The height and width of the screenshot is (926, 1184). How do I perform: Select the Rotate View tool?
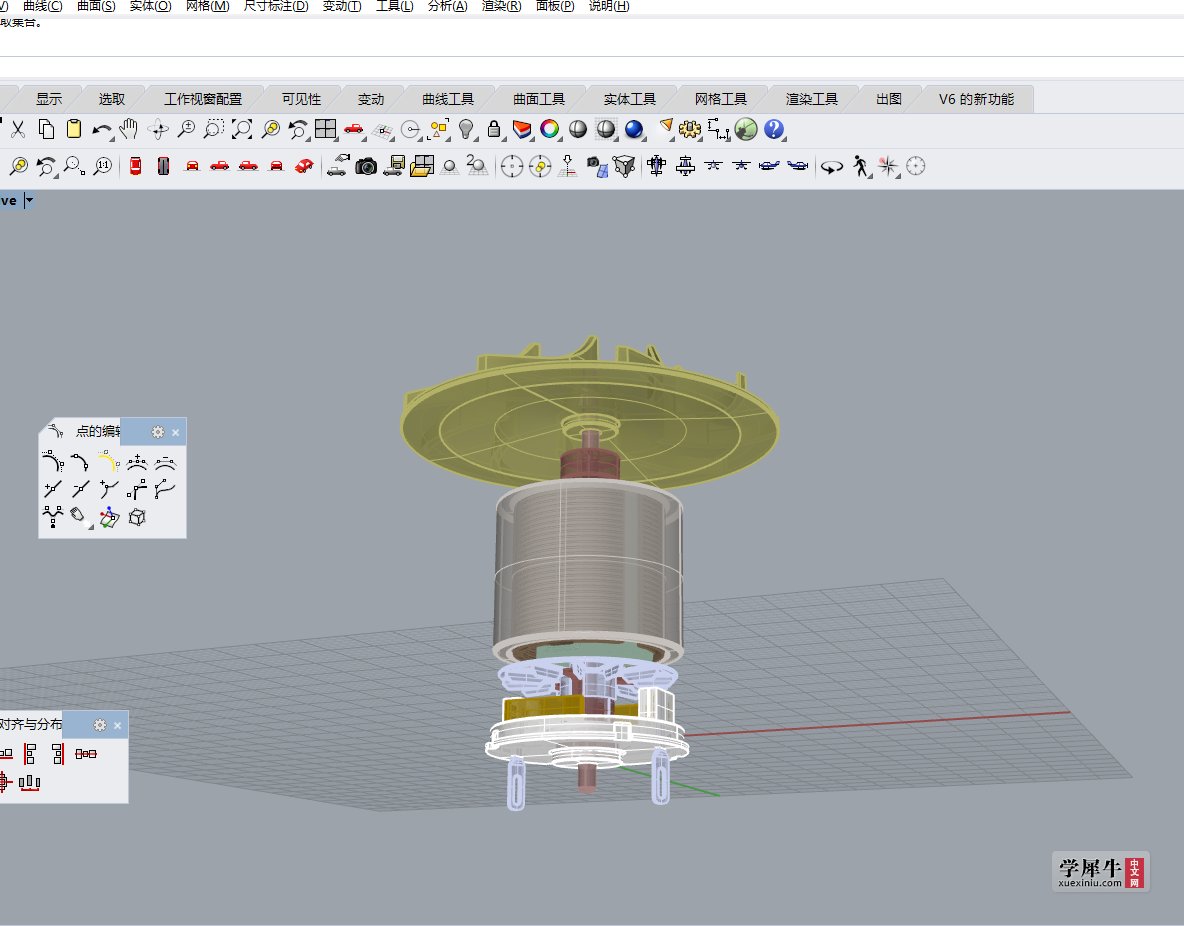[x=158, y=129]
